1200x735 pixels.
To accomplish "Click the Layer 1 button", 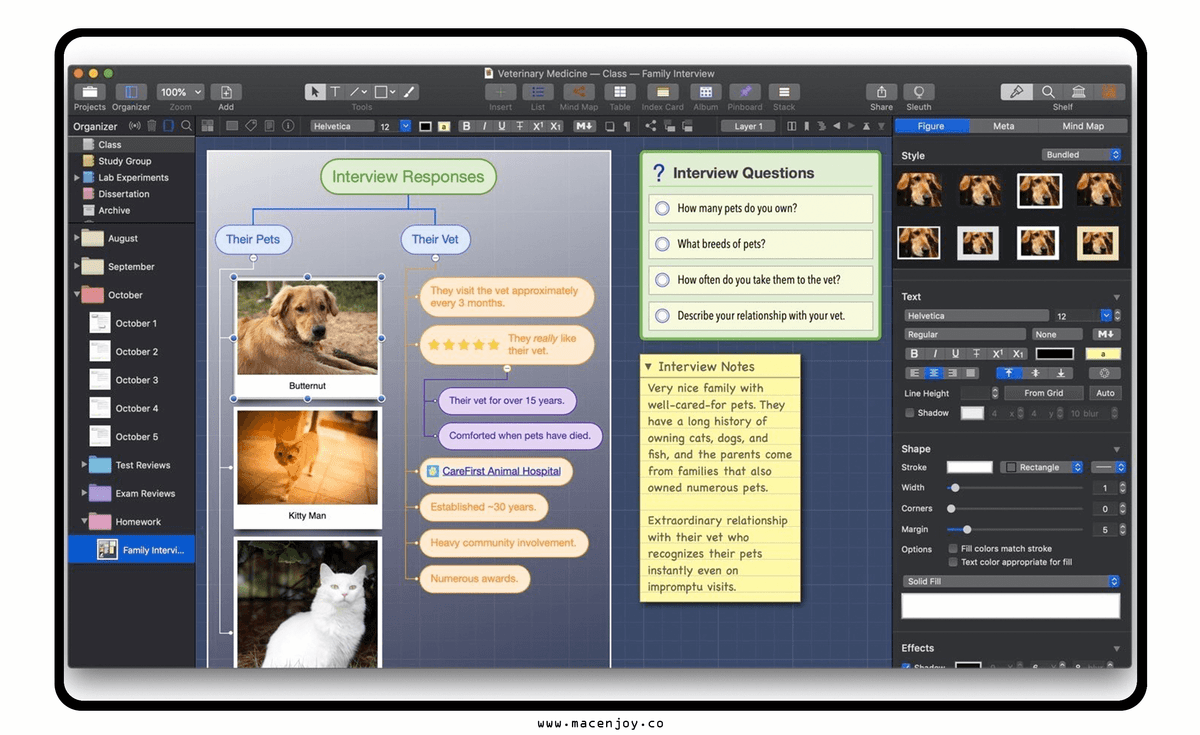I will pyautogui.click(x=748, y=126).
